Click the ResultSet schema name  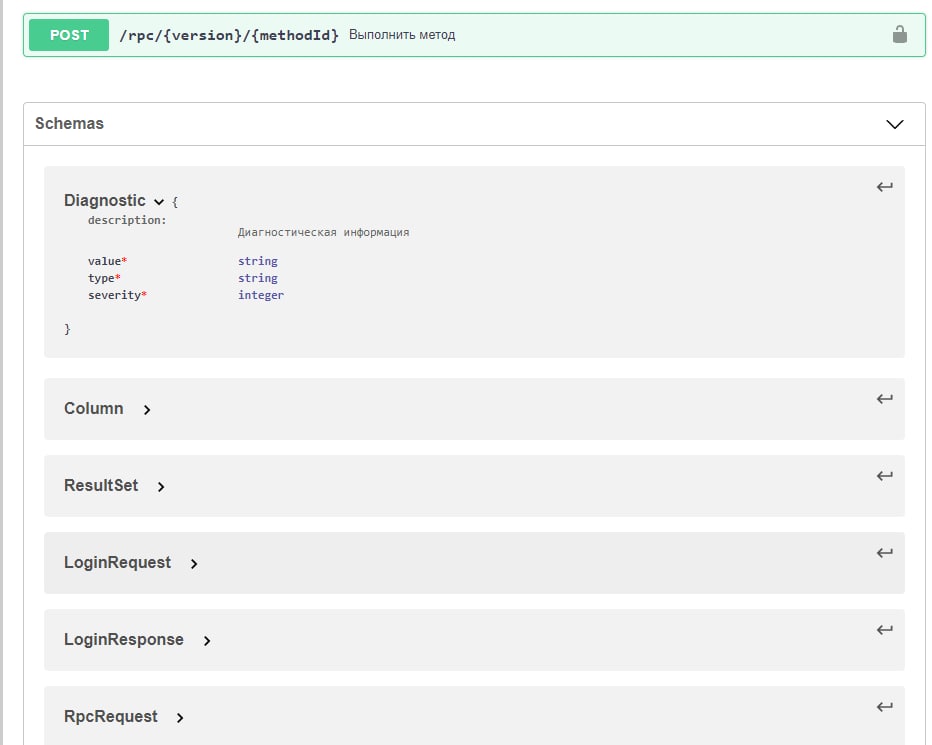(x=101, y=485)
